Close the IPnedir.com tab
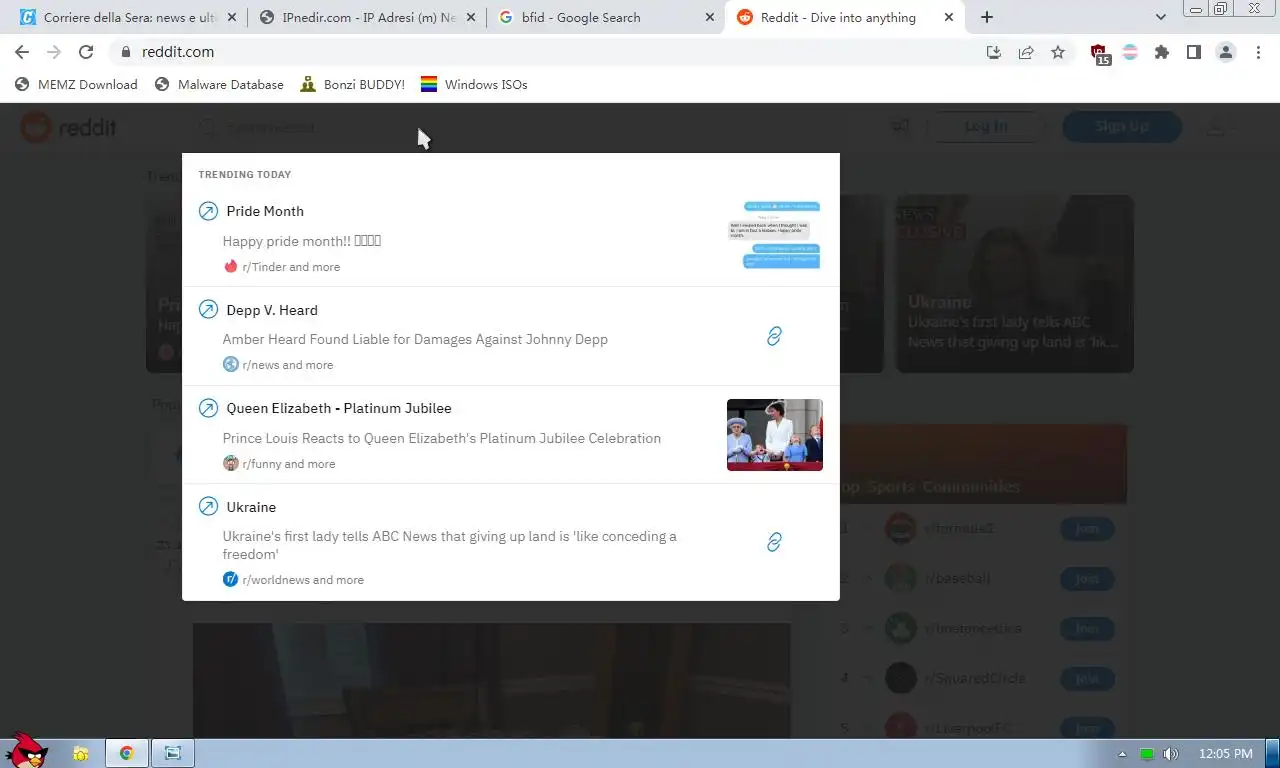 pyautogui.click(x=471, y=17)
